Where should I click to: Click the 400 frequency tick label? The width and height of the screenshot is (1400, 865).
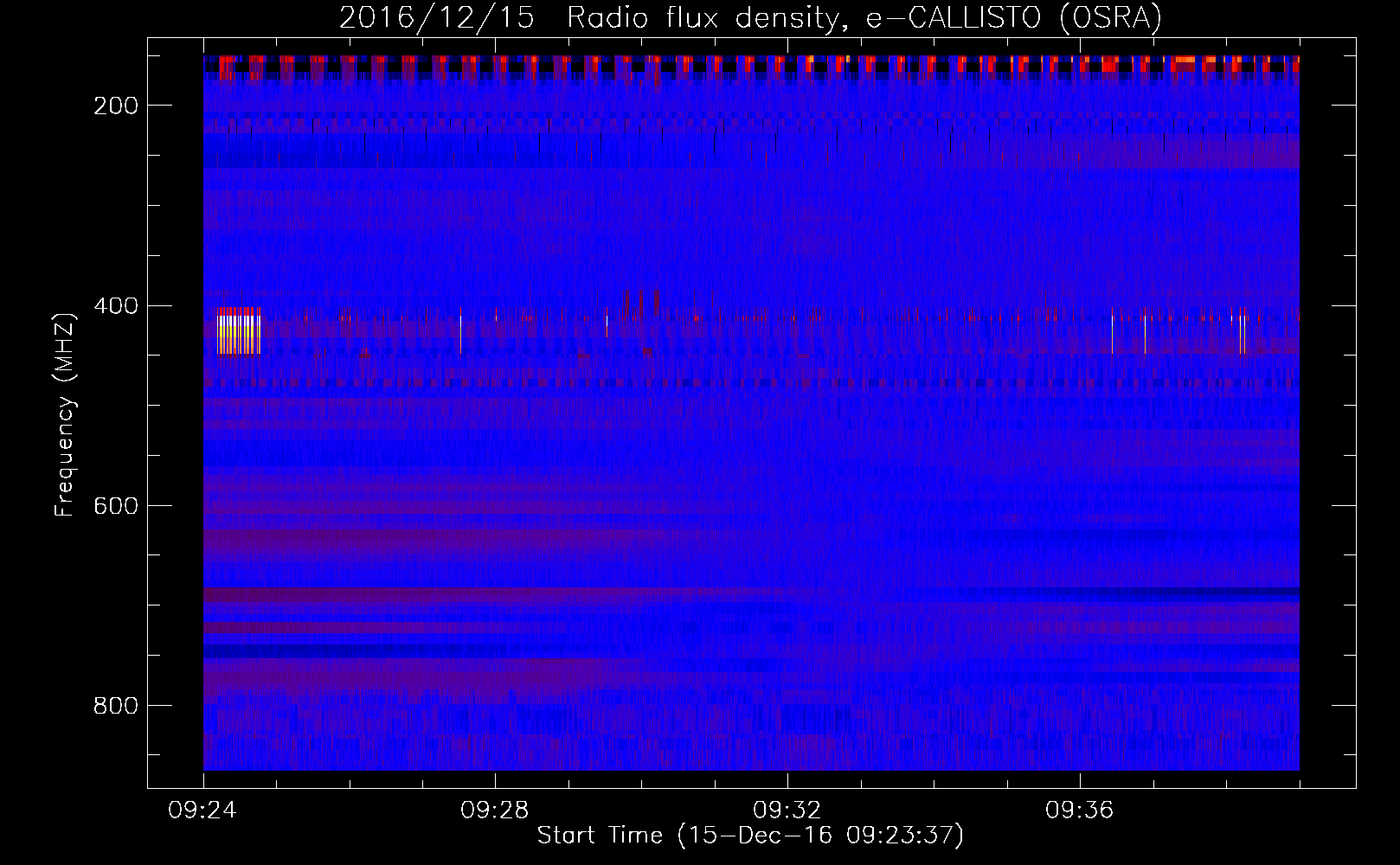tap(116, 306)
